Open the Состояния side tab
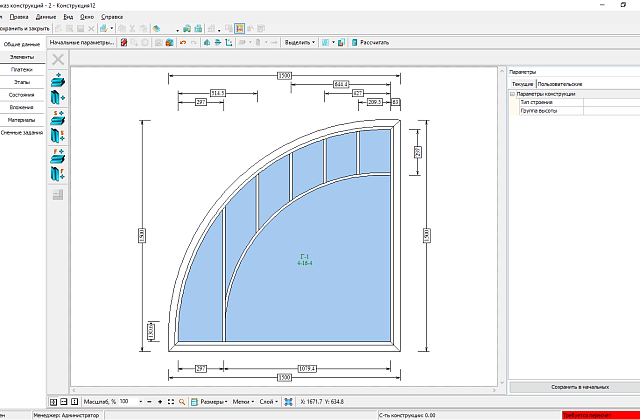 [22, 95]
